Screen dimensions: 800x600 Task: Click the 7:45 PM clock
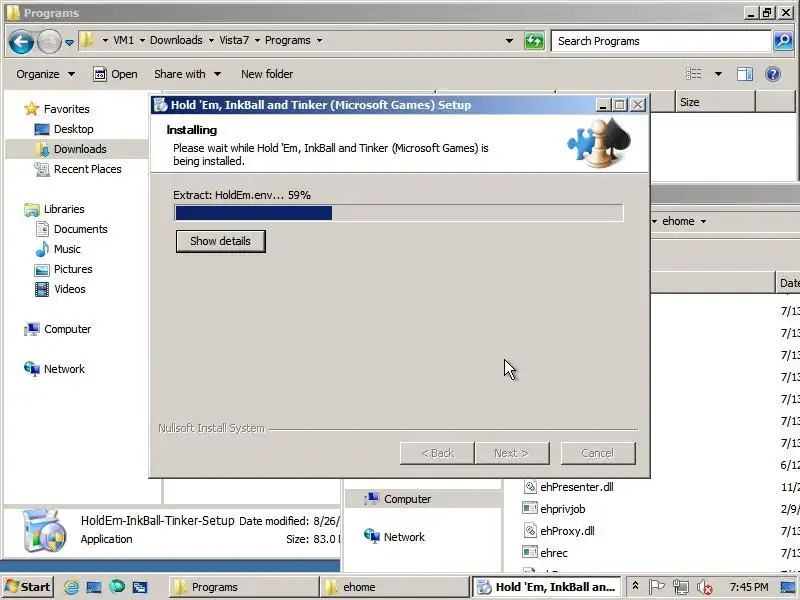click(x=749, y=587)
